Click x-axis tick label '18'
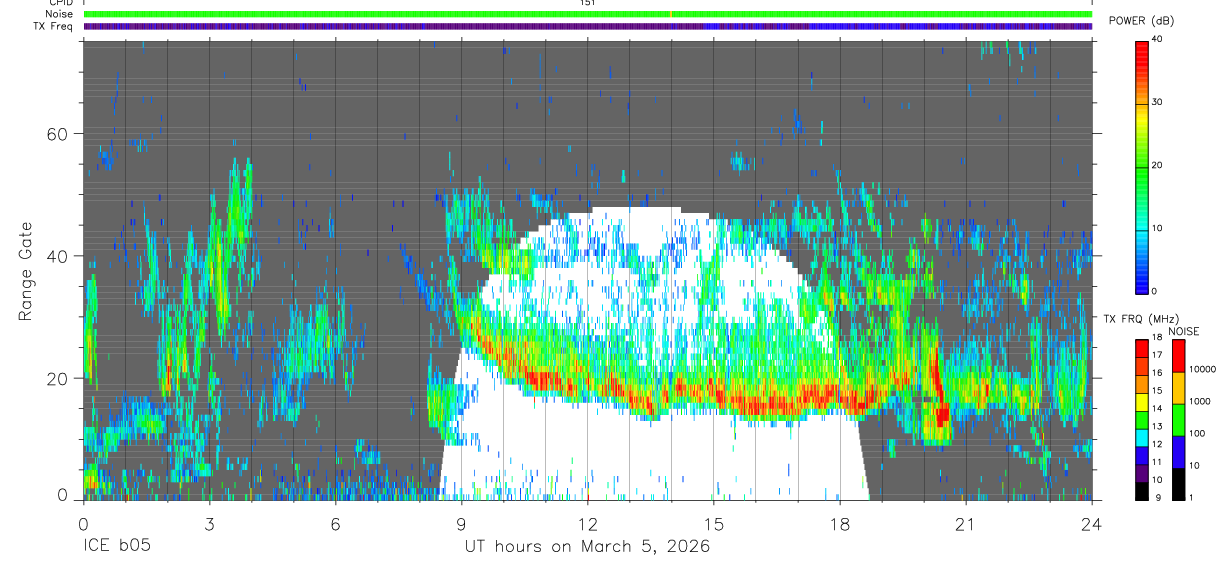The height and width of the screenshot is (567, 1228). click(x=839, y=524)
